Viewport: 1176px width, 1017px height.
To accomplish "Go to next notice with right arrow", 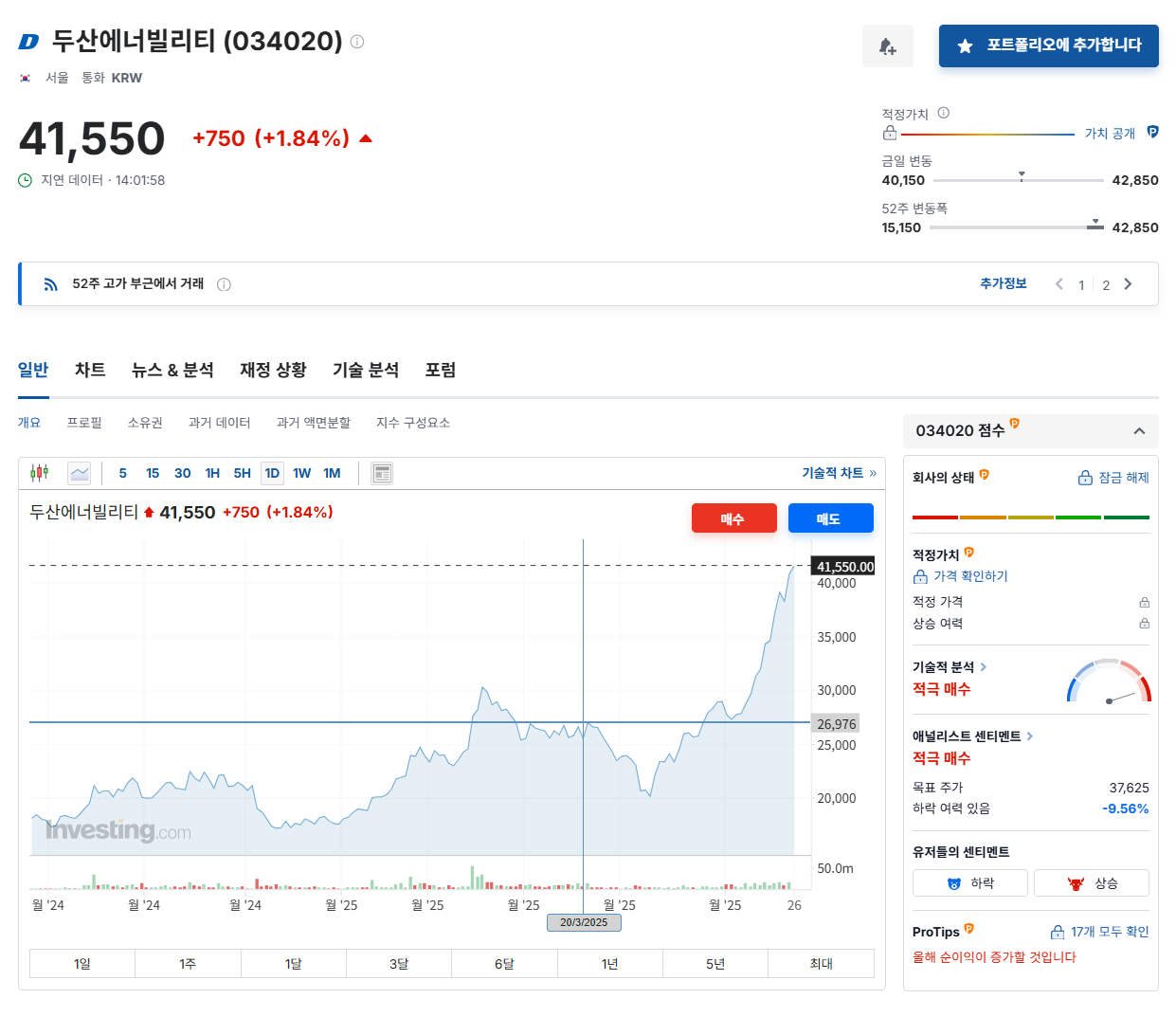I will [x=1128, y=284].
